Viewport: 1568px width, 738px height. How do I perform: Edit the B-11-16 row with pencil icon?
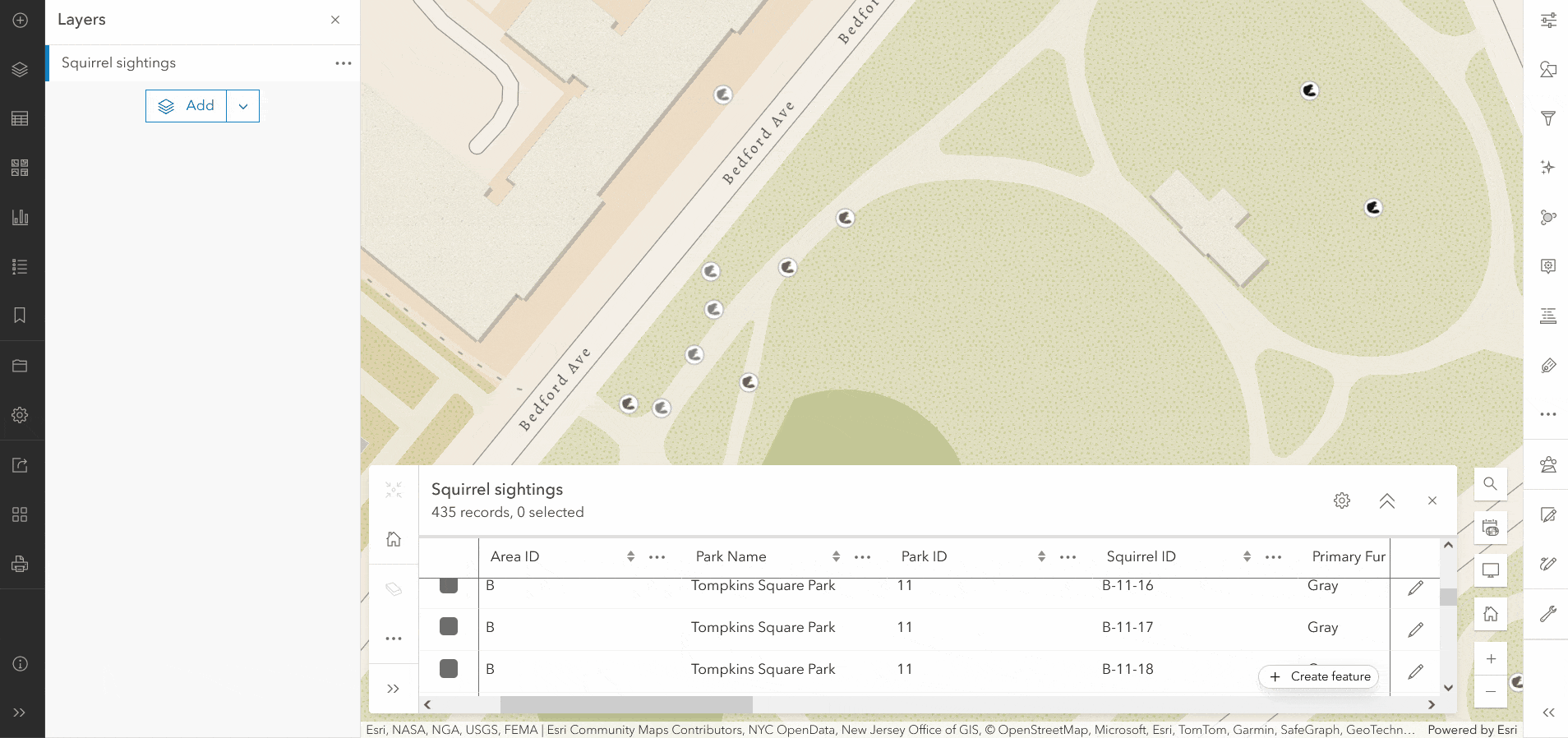point(1415,588)
